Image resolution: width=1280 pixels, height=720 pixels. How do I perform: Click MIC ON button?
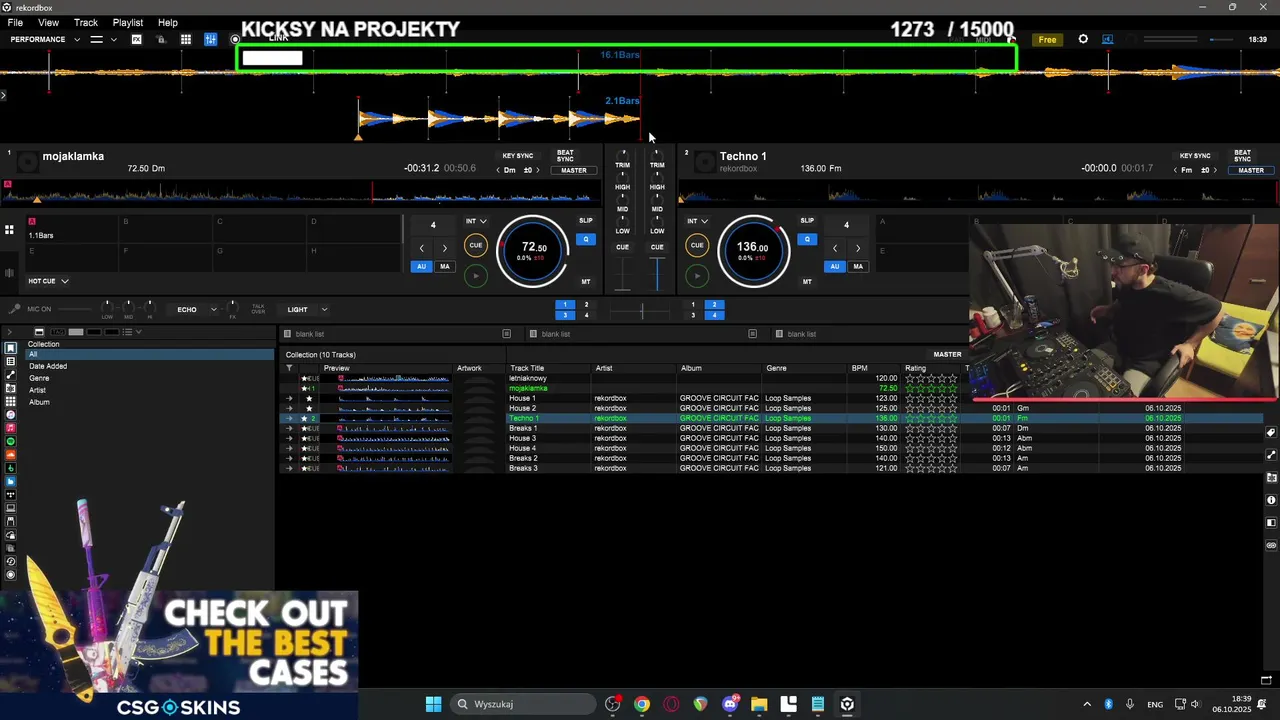[x=39, y=309]
